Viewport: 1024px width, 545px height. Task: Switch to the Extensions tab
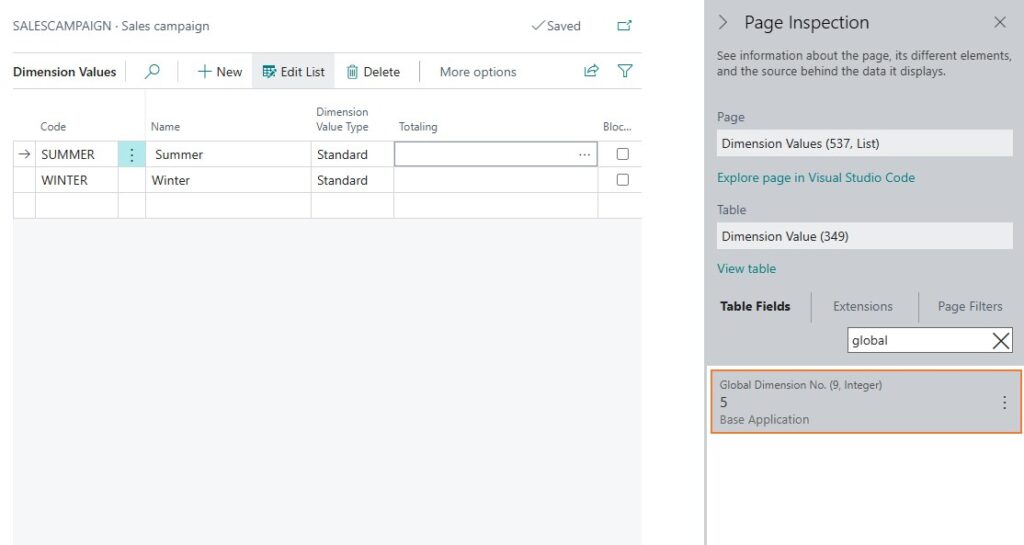pyautogui.click(x=862, y=306)
